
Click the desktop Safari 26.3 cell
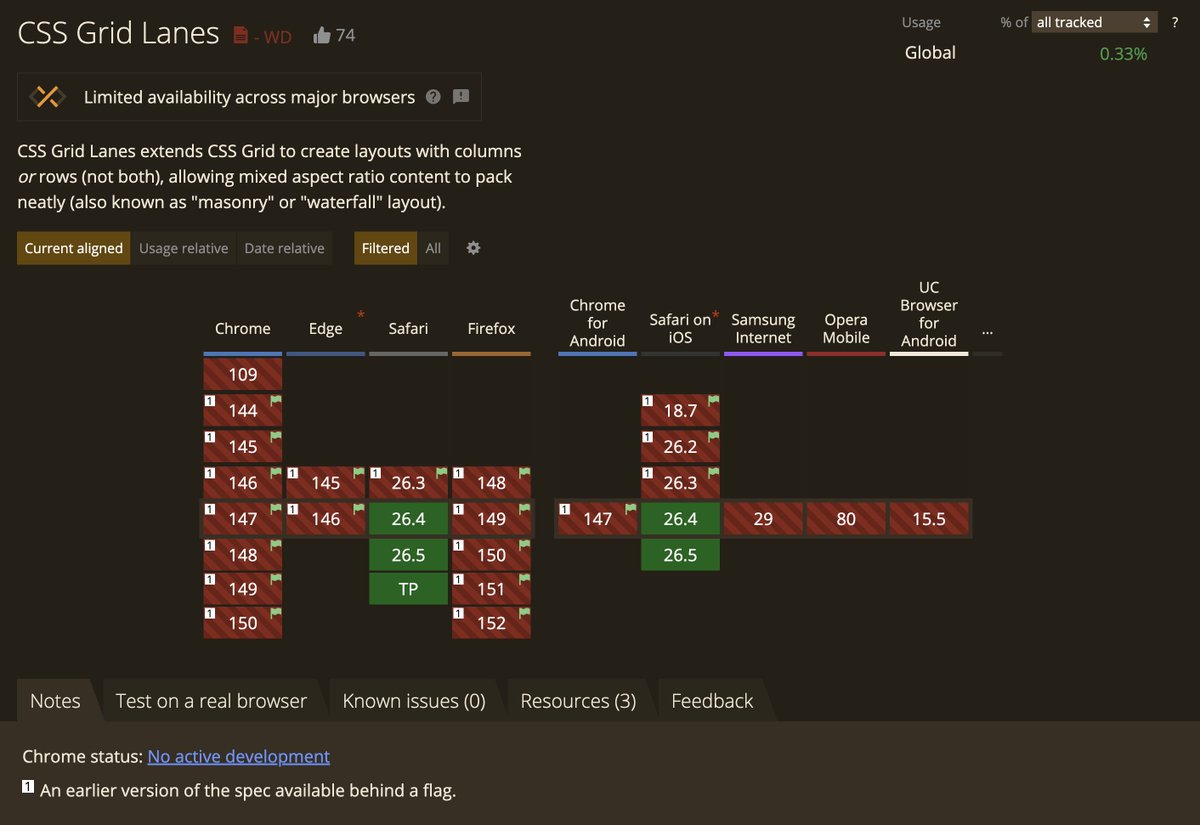409,483
